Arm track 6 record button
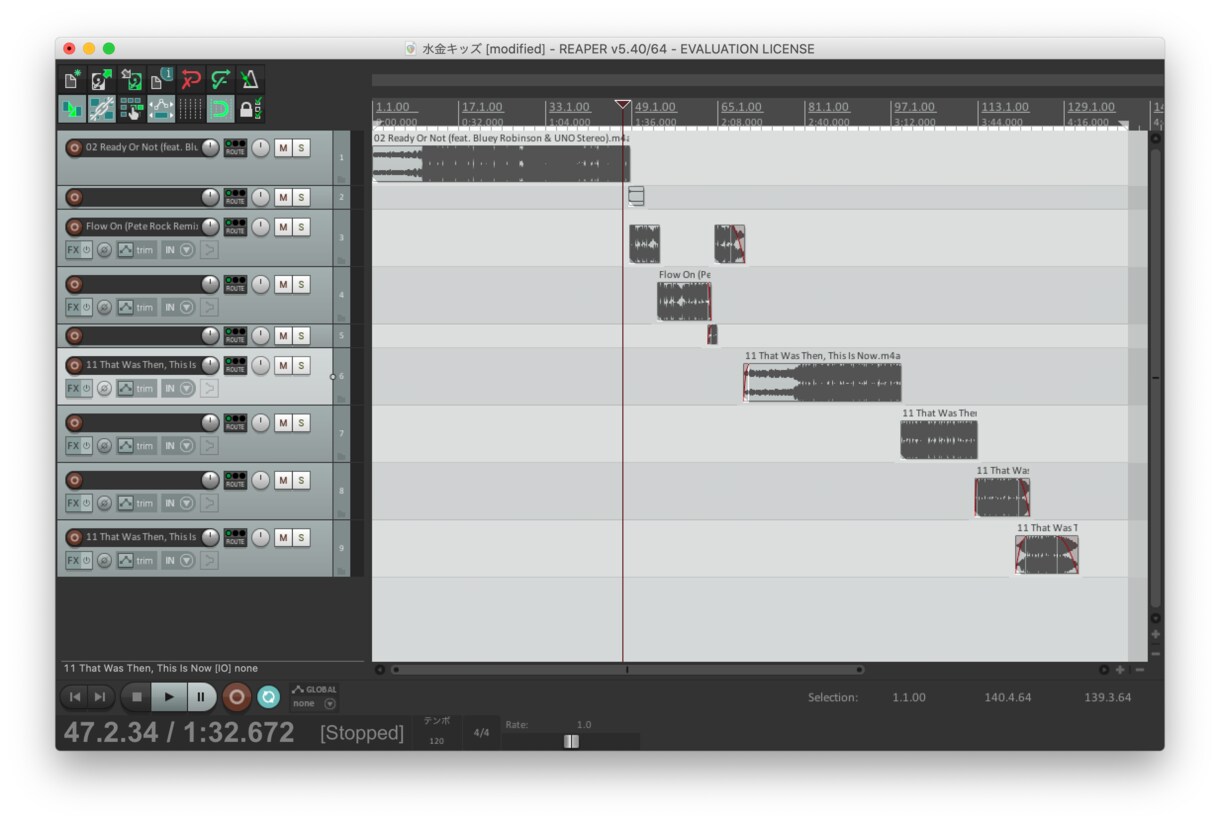The image size is (1220, 824). tap(74, 365)
